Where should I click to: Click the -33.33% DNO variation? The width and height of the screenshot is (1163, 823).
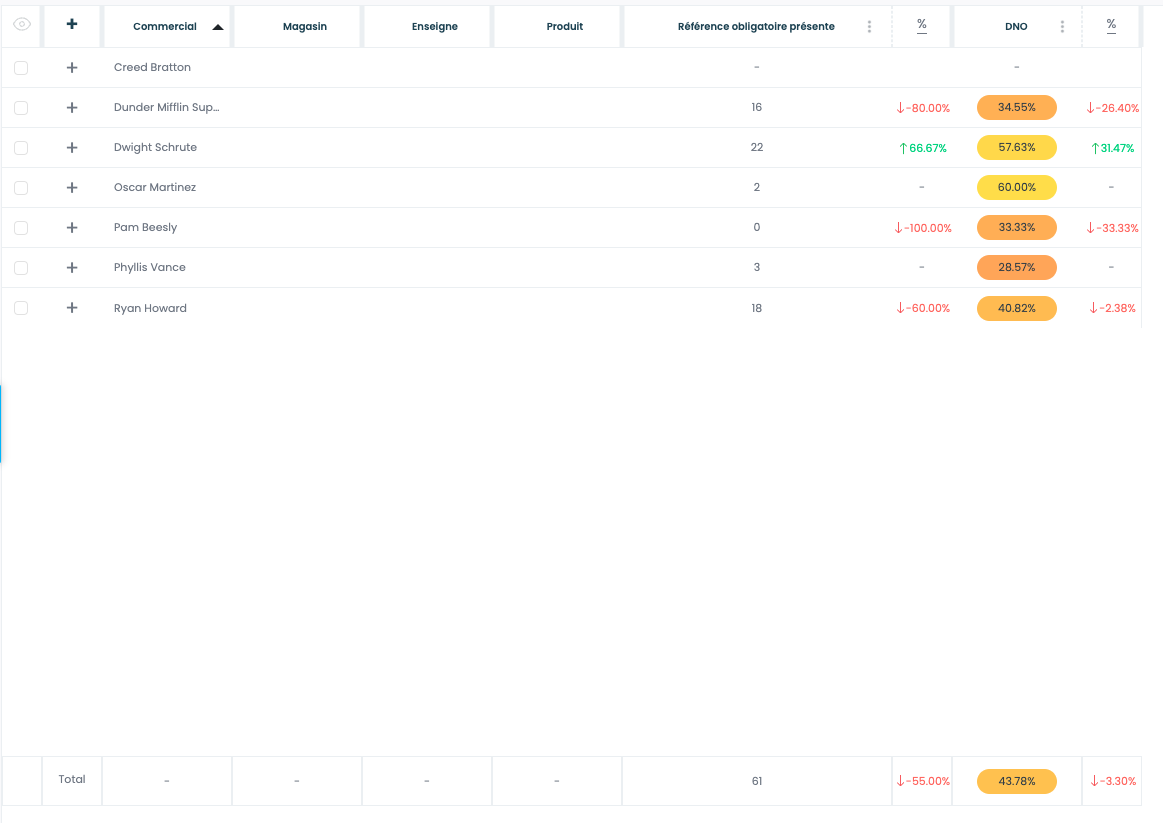tap(1113, 228)
